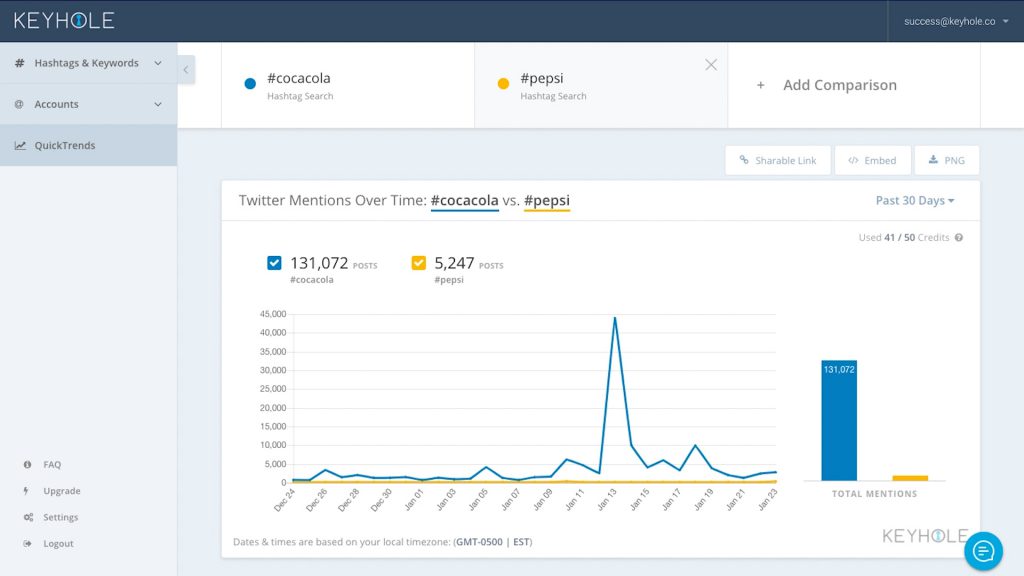Click the blue dot for #cocacola
Screen dimensions: 1024x576
click(x=250, y=84)
